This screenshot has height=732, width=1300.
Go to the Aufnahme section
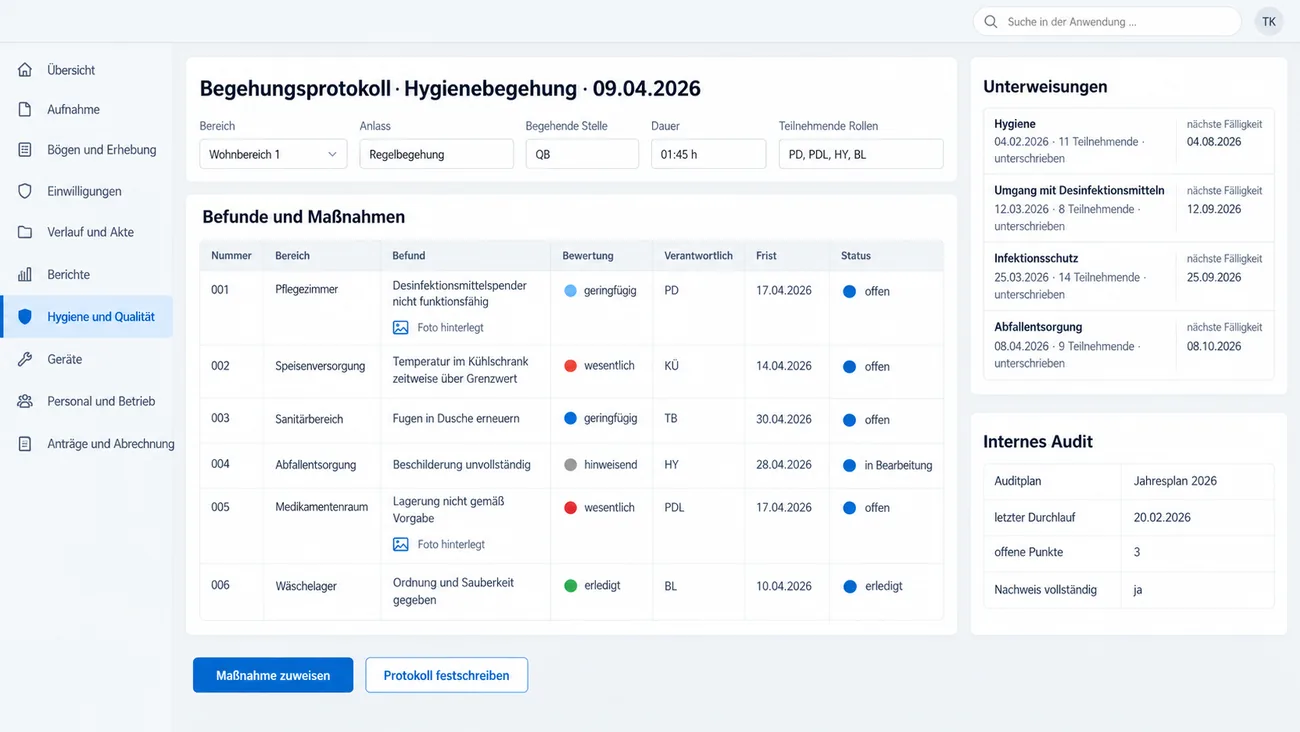tap(86, 110)
